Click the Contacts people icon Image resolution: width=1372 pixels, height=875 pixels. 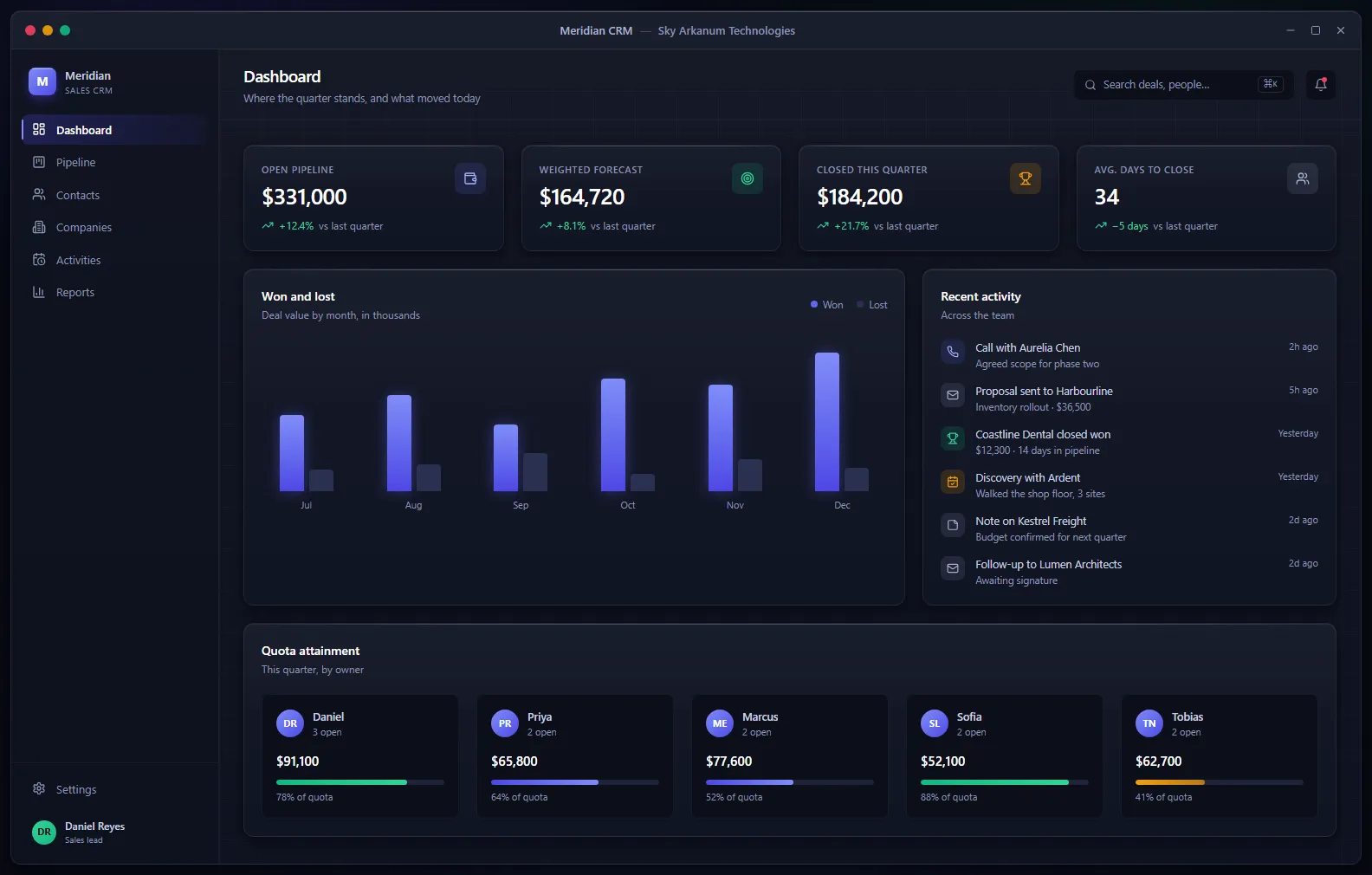(x=39, y=195)
